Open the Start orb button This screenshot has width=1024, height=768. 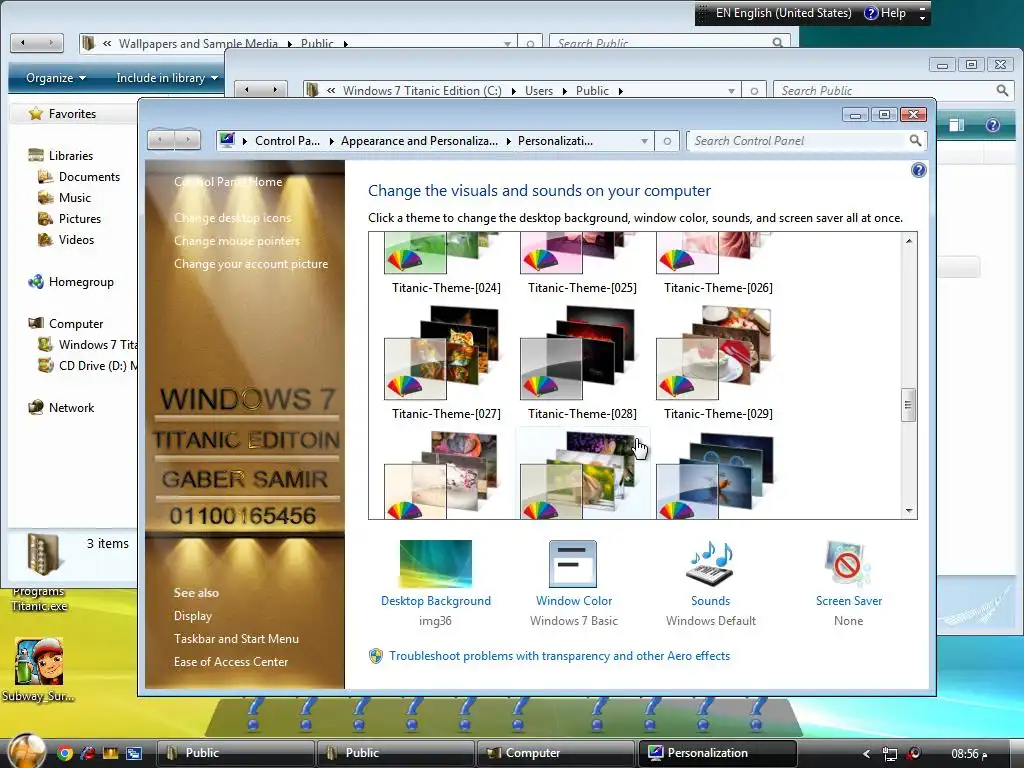26,752
